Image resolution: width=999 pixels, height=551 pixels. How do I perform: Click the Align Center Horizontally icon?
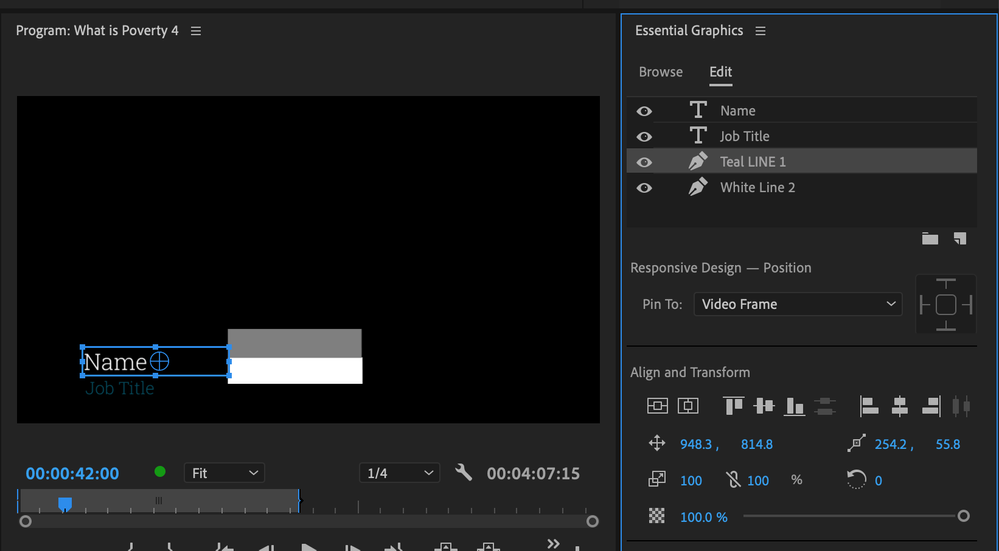[x=900, y=406]
